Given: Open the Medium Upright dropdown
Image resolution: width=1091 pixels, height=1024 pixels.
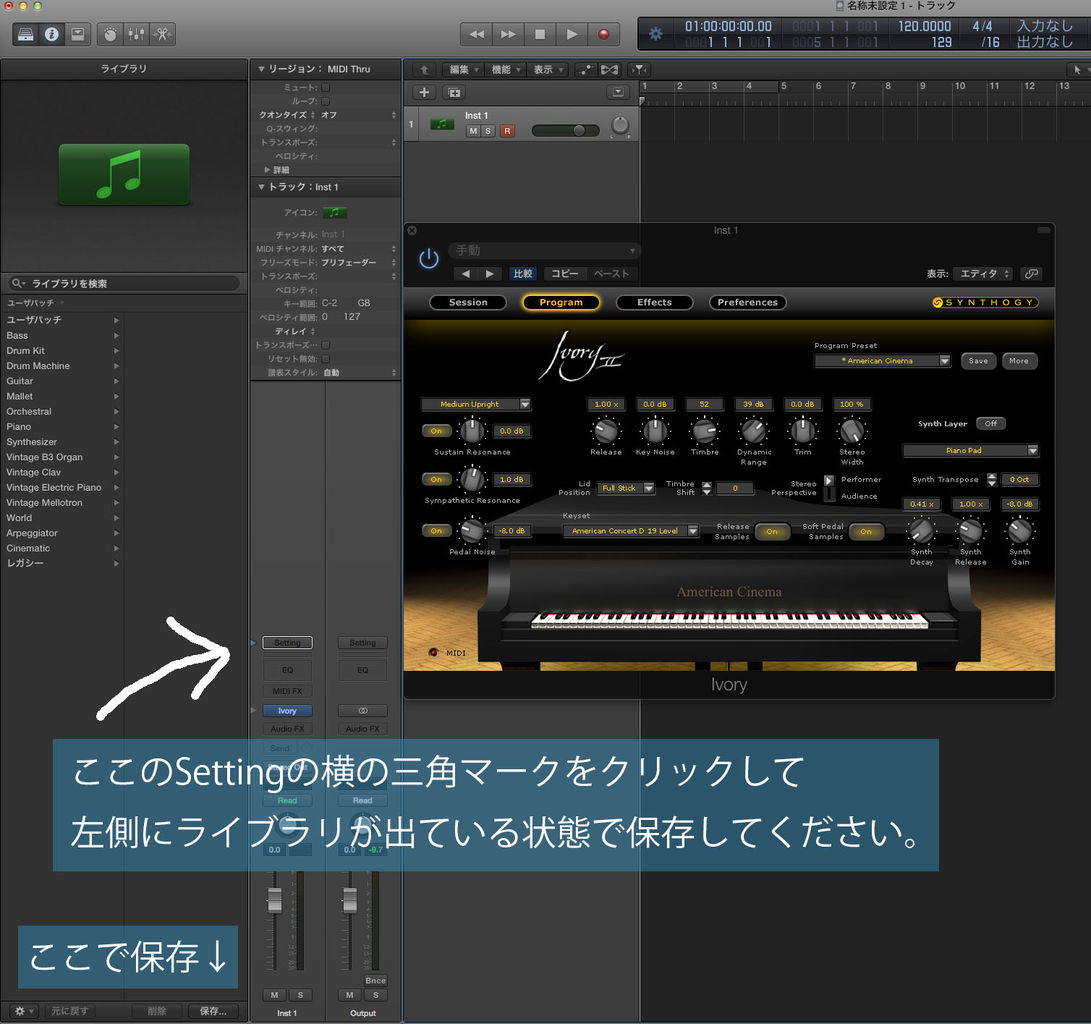Looking at the screenshot, I should tap(476, 404).
